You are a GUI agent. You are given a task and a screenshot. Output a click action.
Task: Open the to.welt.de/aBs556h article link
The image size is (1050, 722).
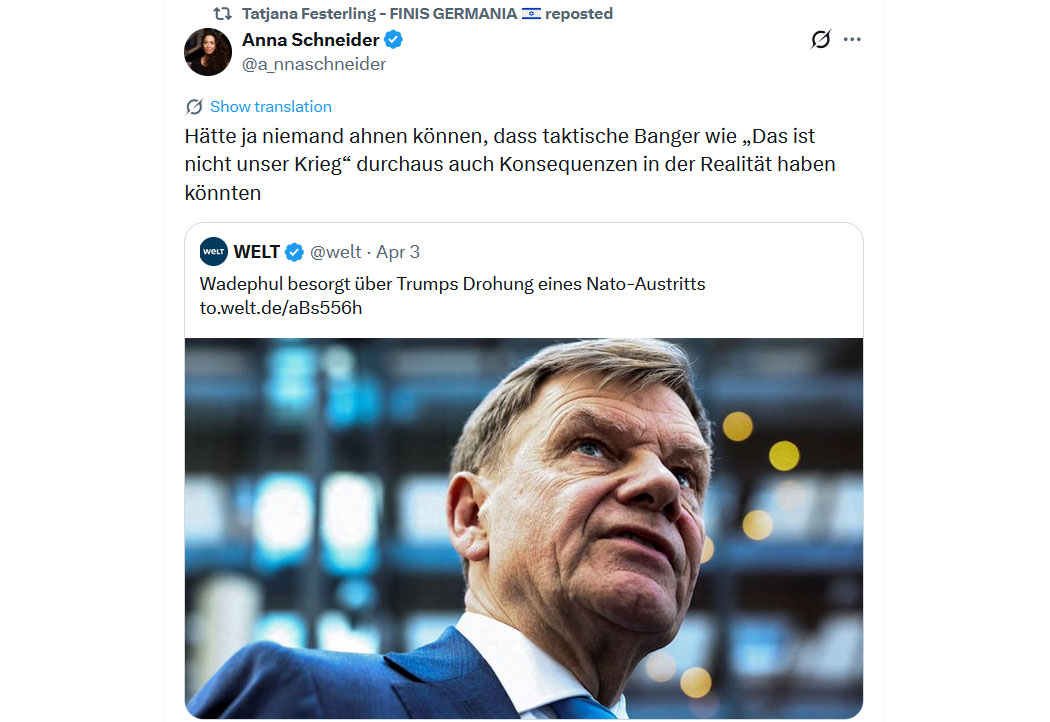tap(281, 308)
